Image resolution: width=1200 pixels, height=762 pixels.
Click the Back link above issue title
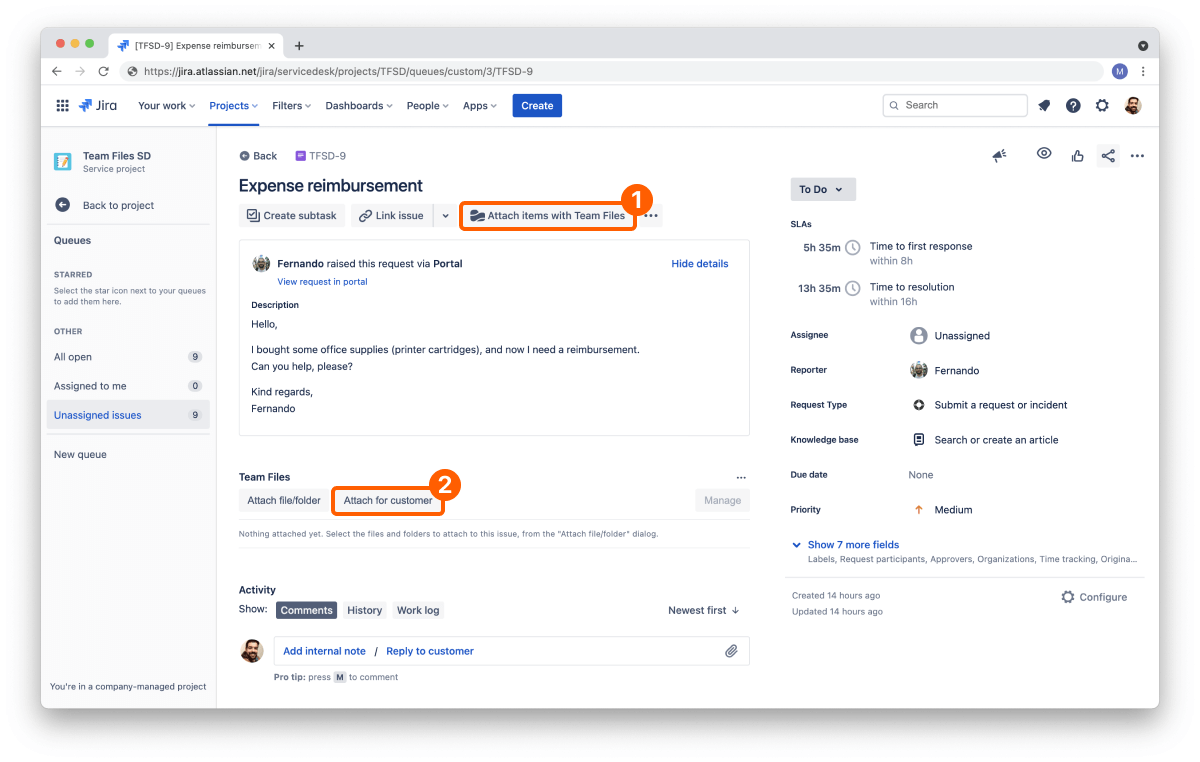point(258,156)
